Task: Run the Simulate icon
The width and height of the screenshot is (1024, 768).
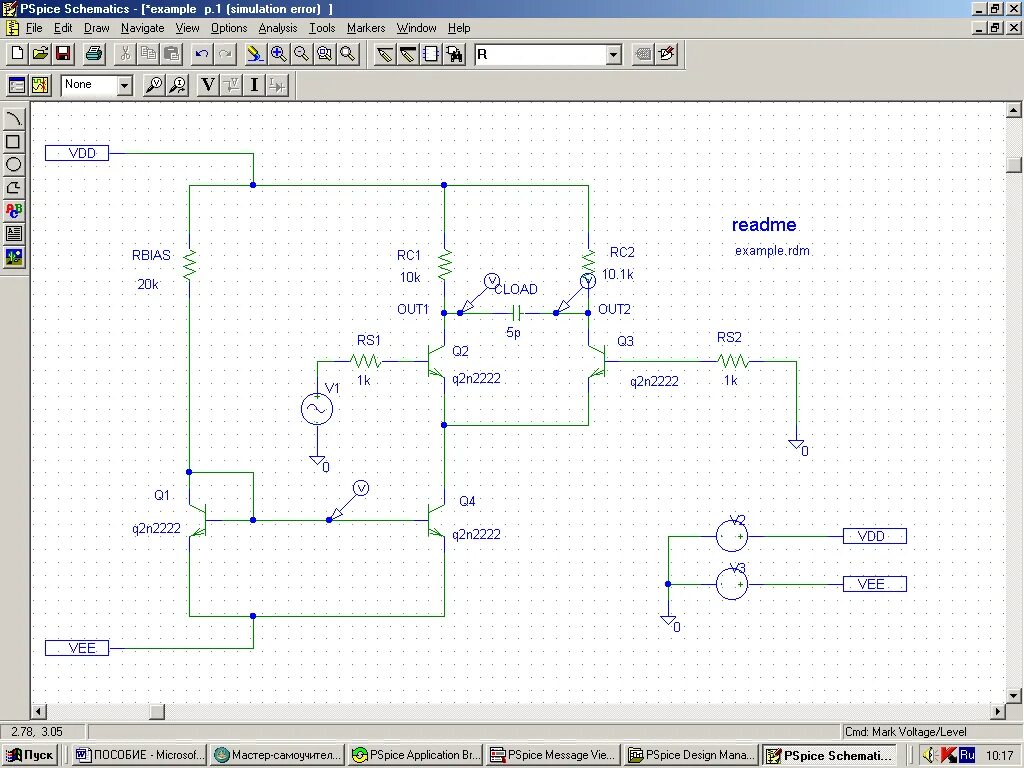Action: pyautogui.click(x=40, y=85)
